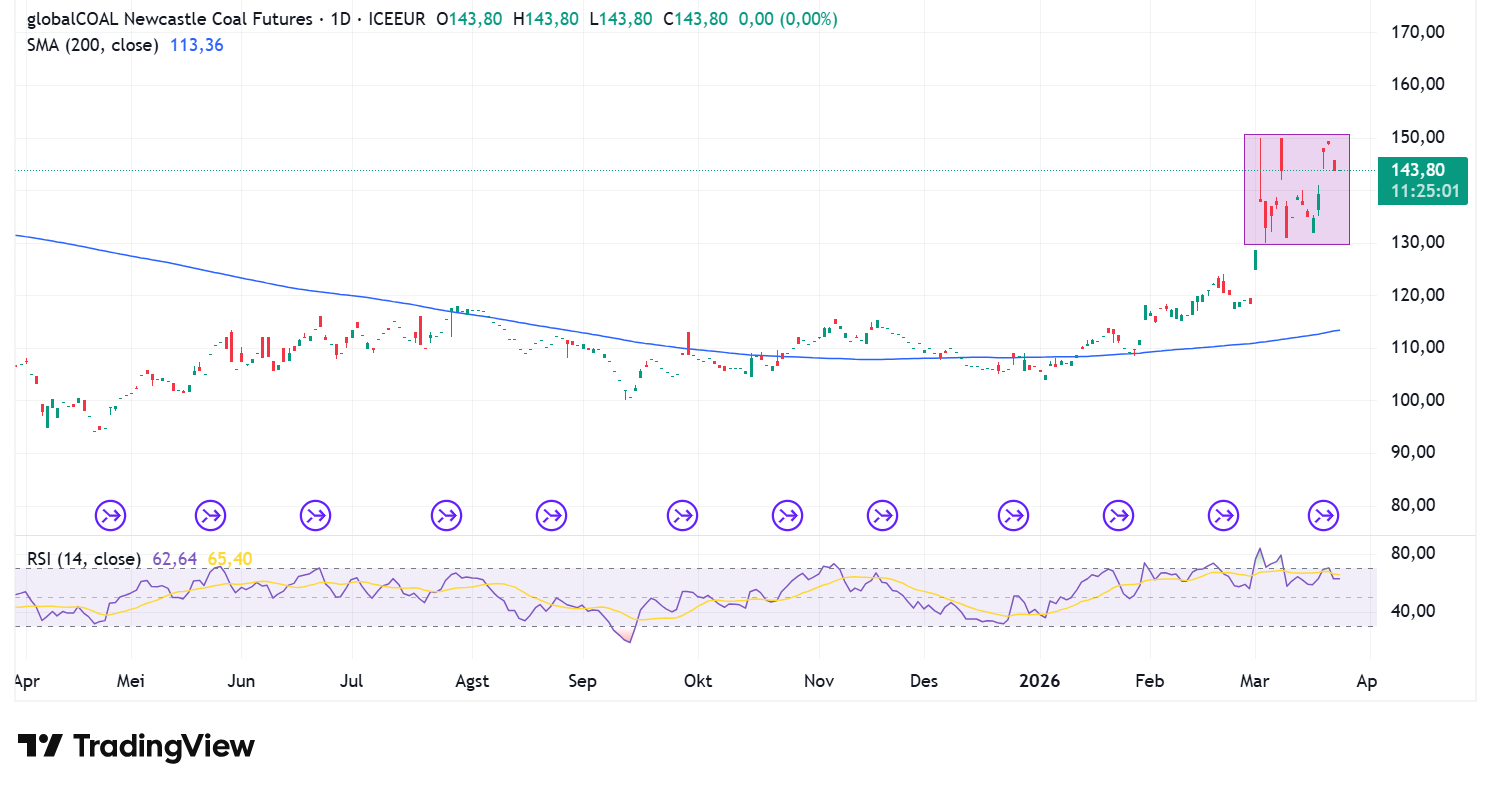Select the RSI value 62,64
Image resolution: width=1491 pixels, height=791 pixels.
click(174, 559)
